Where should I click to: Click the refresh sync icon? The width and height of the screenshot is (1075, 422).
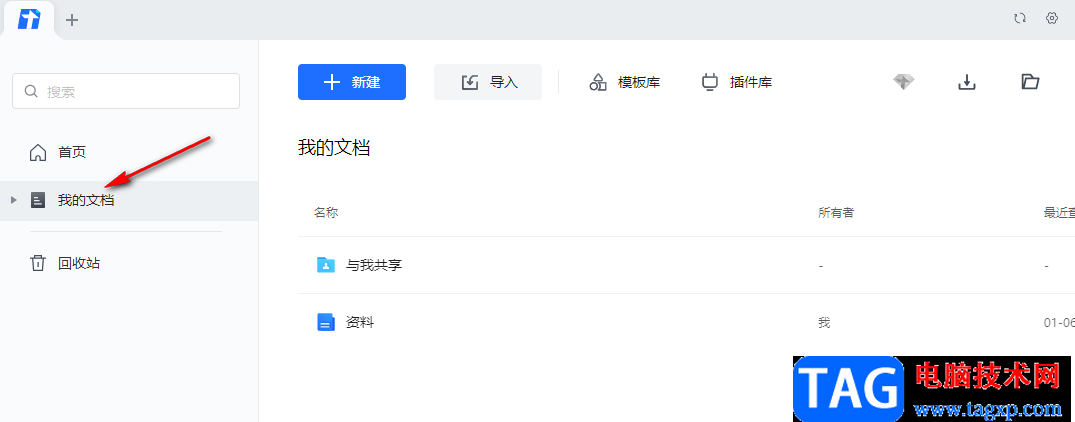coord(1020,18)
